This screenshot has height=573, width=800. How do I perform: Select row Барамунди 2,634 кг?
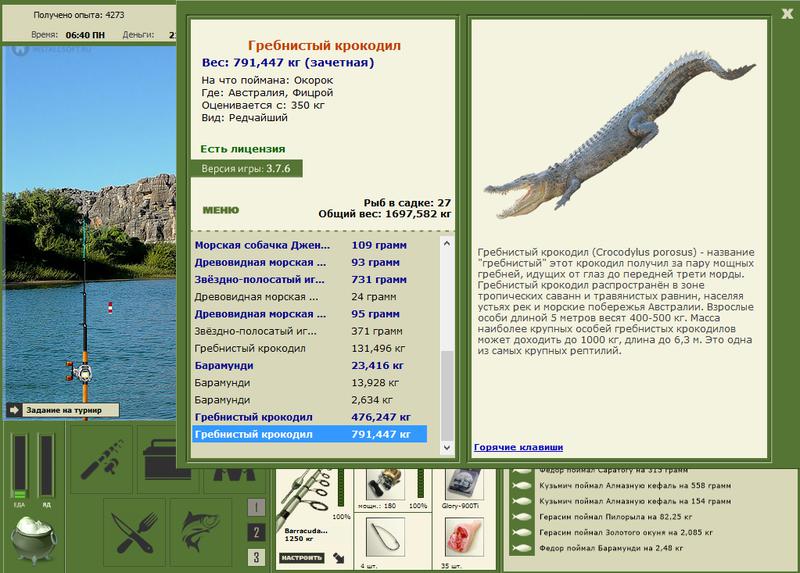[x=310, y=400]
